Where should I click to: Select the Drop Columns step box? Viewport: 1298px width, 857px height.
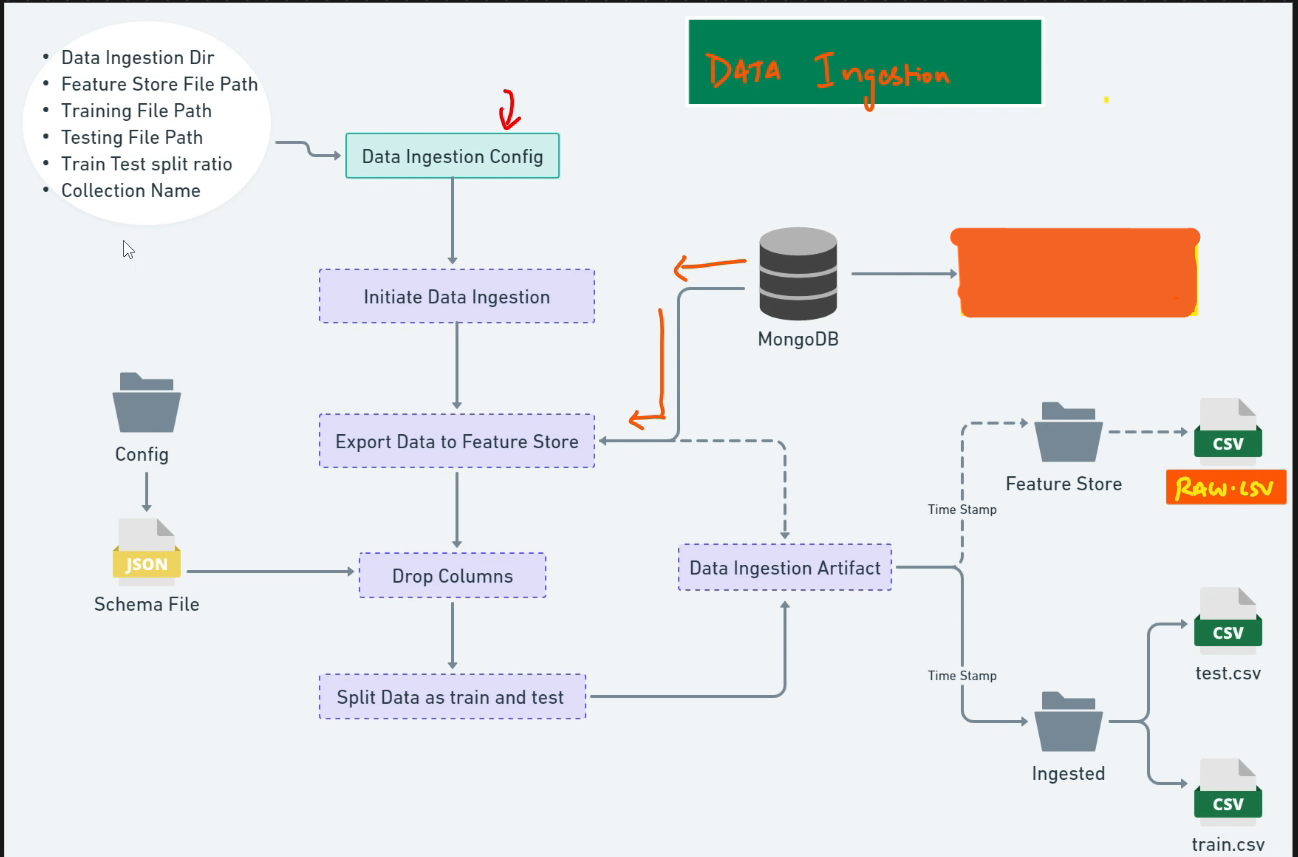point(452,576)
